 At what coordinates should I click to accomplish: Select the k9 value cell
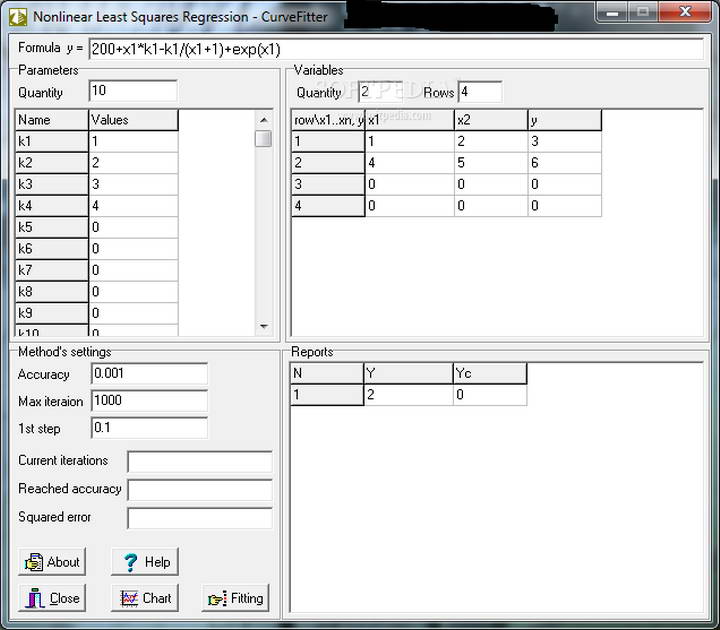pyautogui.click(x=133, y=313)
